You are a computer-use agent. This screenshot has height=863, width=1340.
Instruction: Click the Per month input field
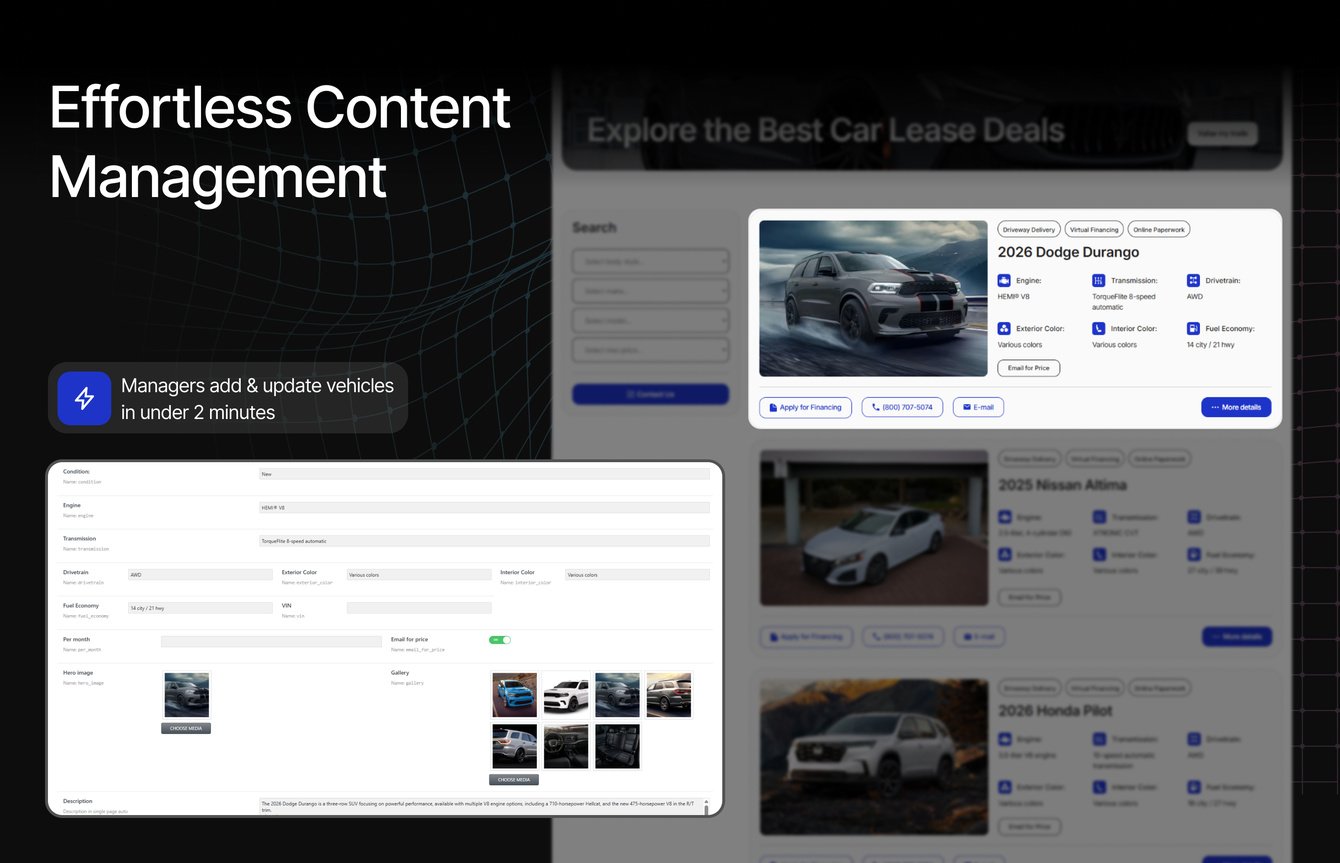271,642
